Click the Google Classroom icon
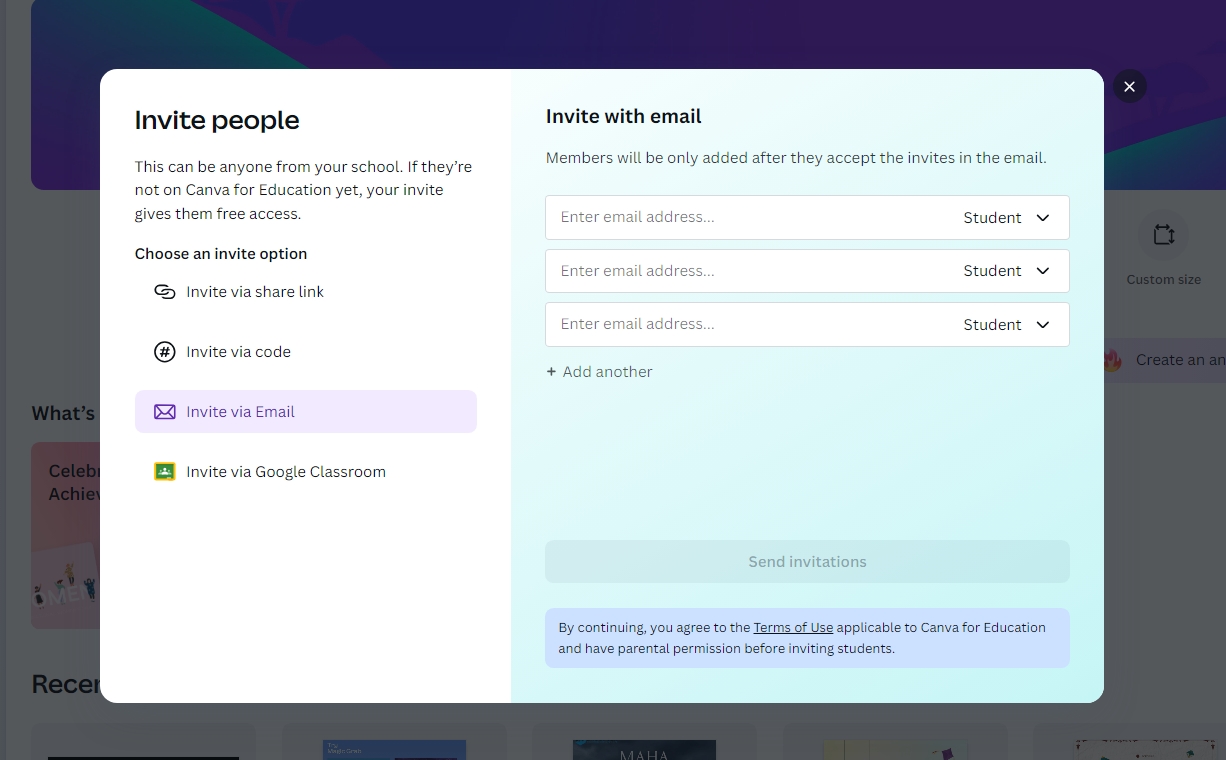Screen dimensions: 1226x760 click(164, 472)
